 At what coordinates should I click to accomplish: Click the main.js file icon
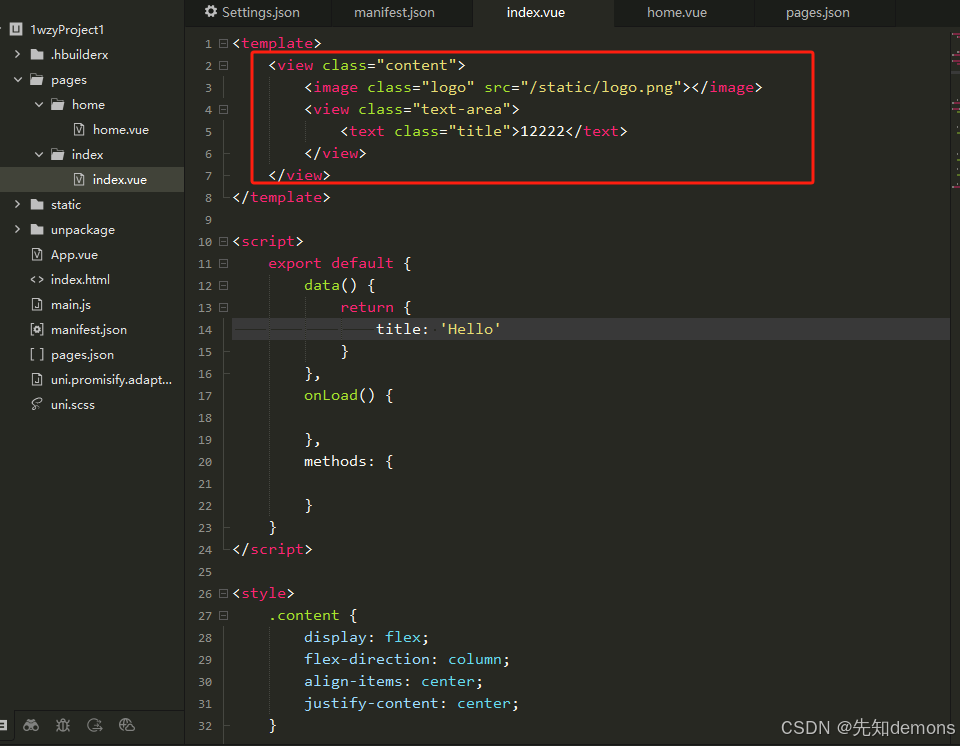(37, 304)
